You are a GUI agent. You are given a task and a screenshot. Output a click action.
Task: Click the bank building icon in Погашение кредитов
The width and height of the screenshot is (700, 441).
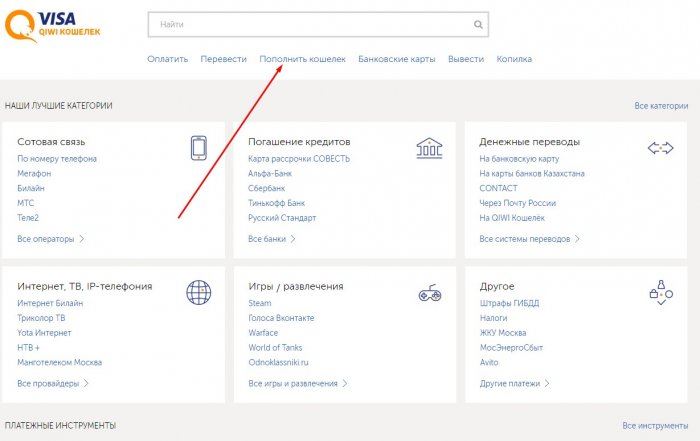(429, 148)
